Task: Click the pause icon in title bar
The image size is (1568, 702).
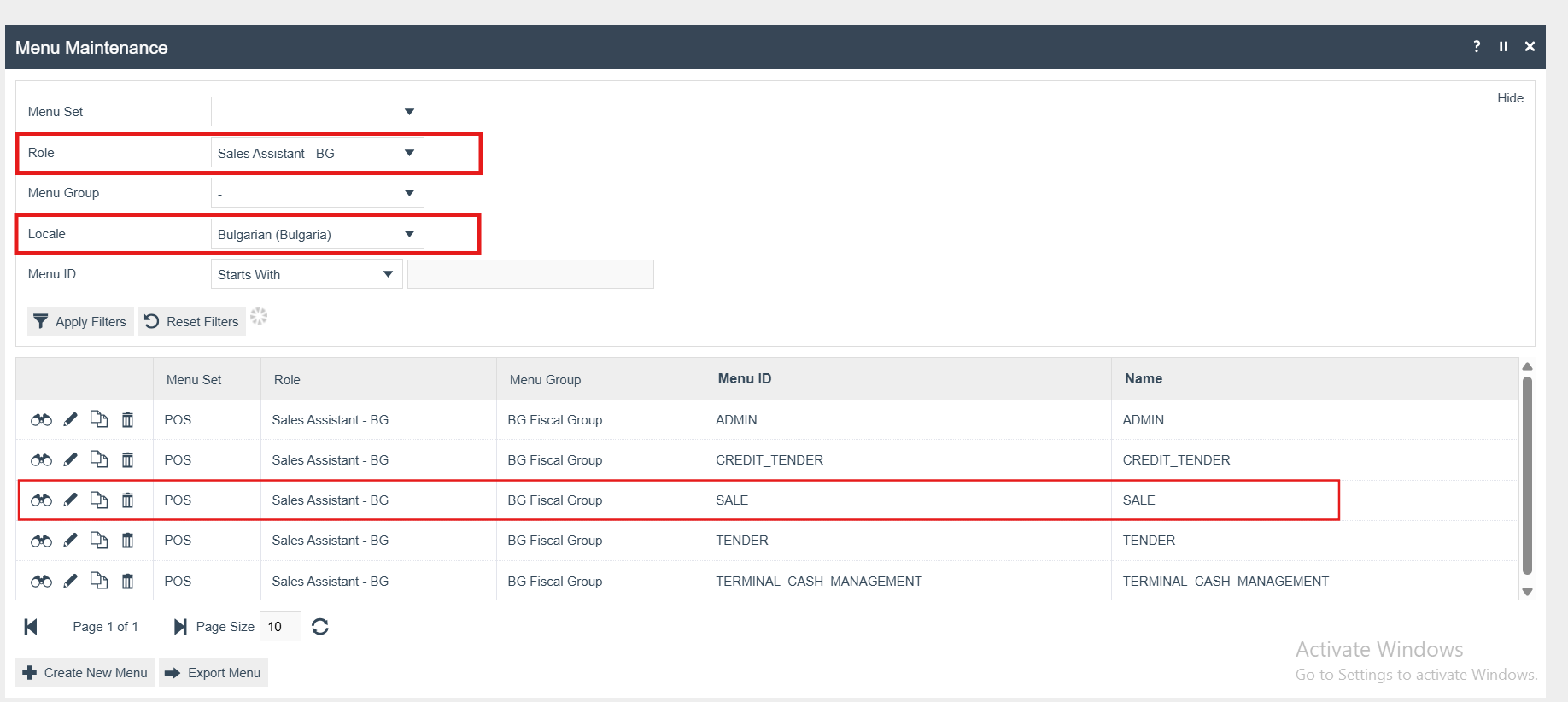Action: click(x=1503, y=47)
